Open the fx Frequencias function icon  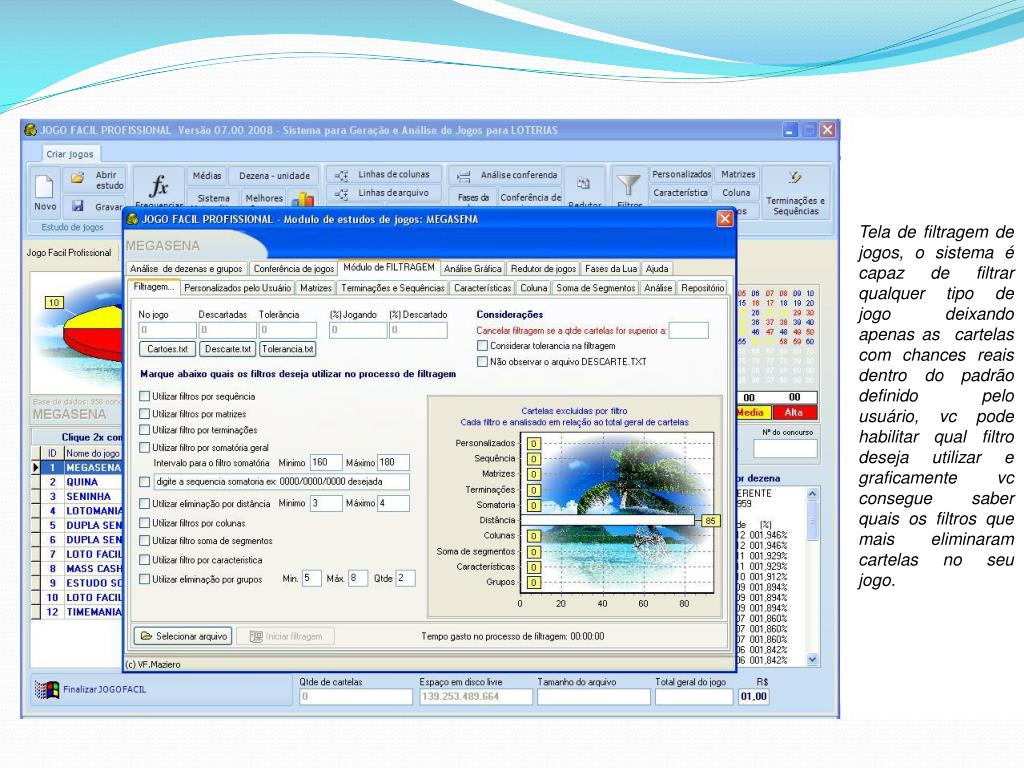pyautogui.click(x=159, y=185)
